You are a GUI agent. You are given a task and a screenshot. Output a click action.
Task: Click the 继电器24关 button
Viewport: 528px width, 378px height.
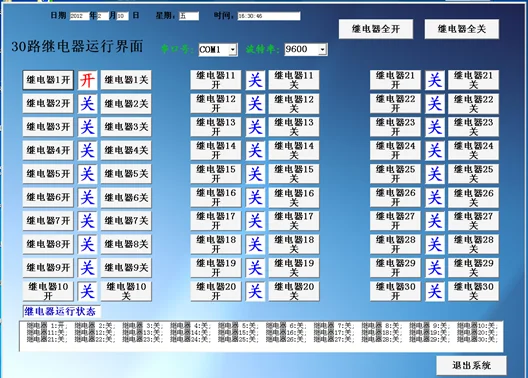tap(473, 150)
